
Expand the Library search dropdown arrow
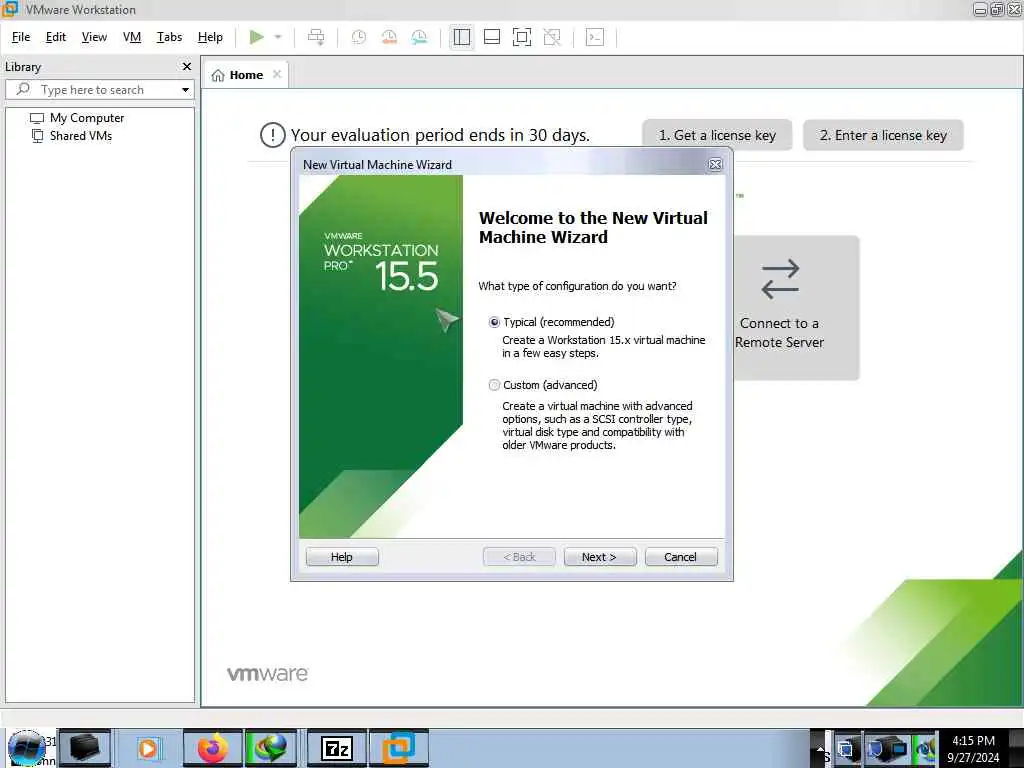[x=185, y=89]
